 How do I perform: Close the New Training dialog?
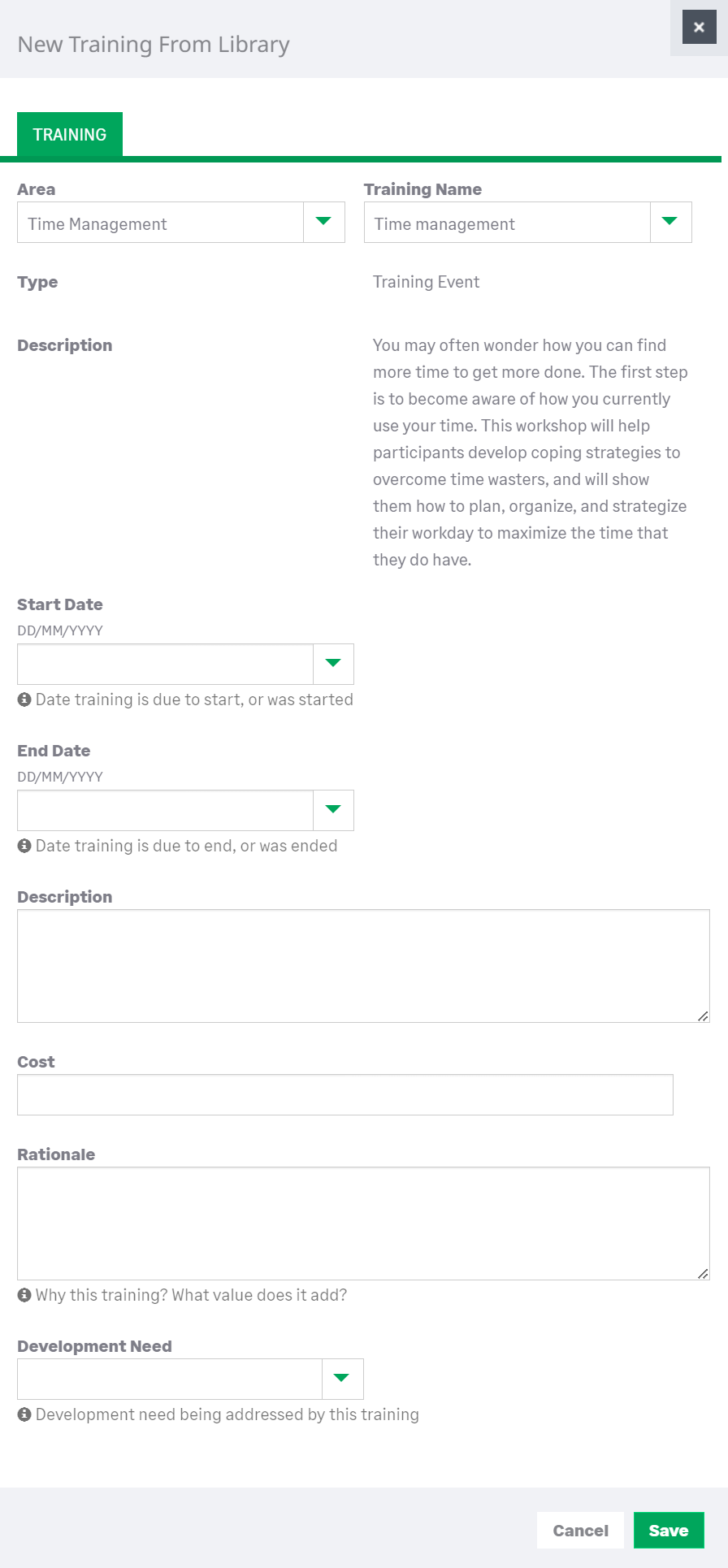coord(699,28)
